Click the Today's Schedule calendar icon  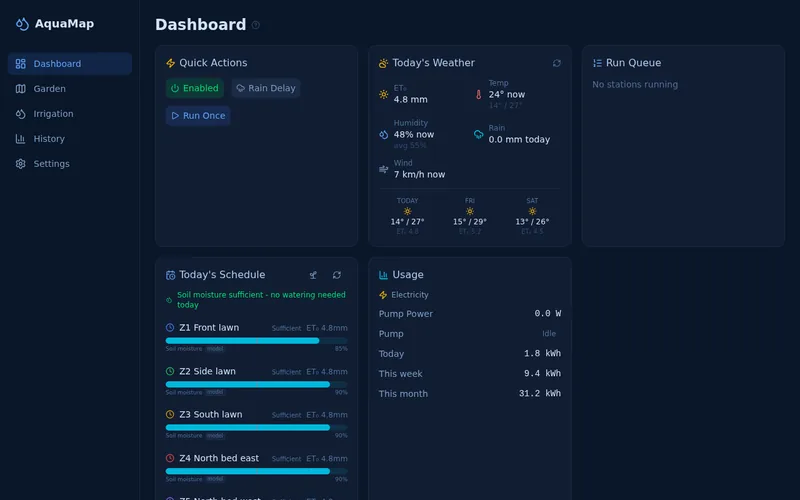pos(170,275)
